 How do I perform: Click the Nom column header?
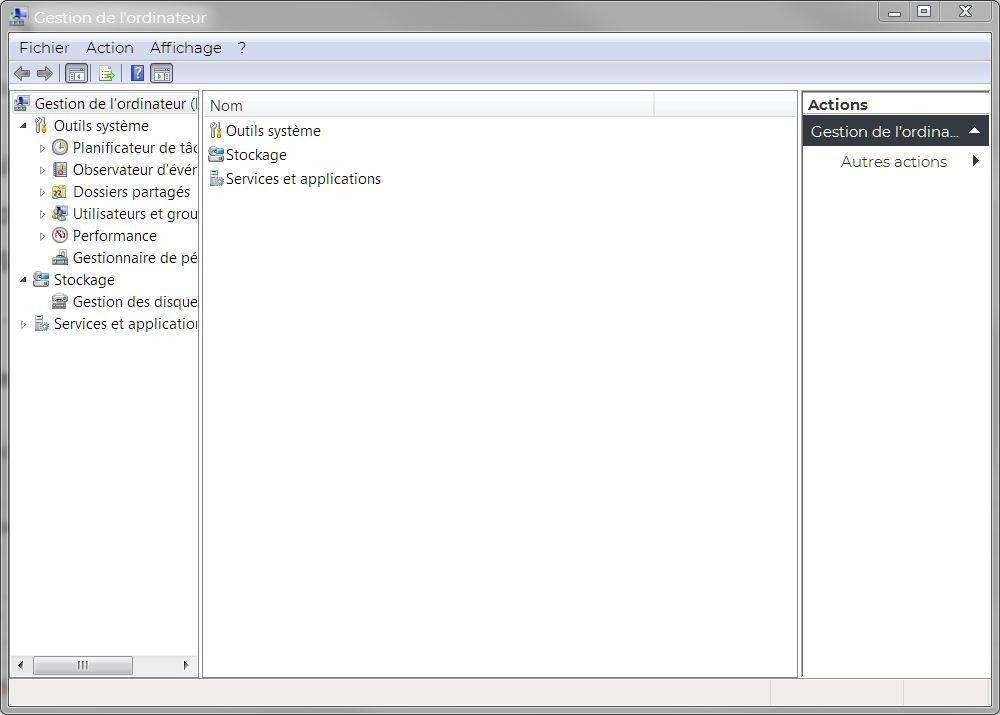[x=428, y=105]
